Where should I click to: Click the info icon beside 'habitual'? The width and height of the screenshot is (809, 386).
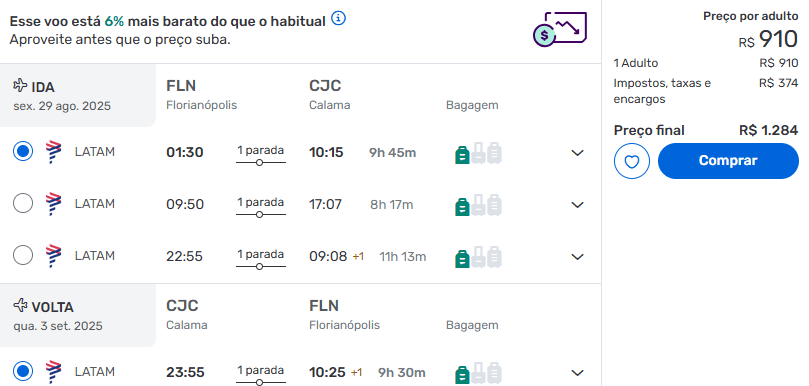tap(338, 19)
